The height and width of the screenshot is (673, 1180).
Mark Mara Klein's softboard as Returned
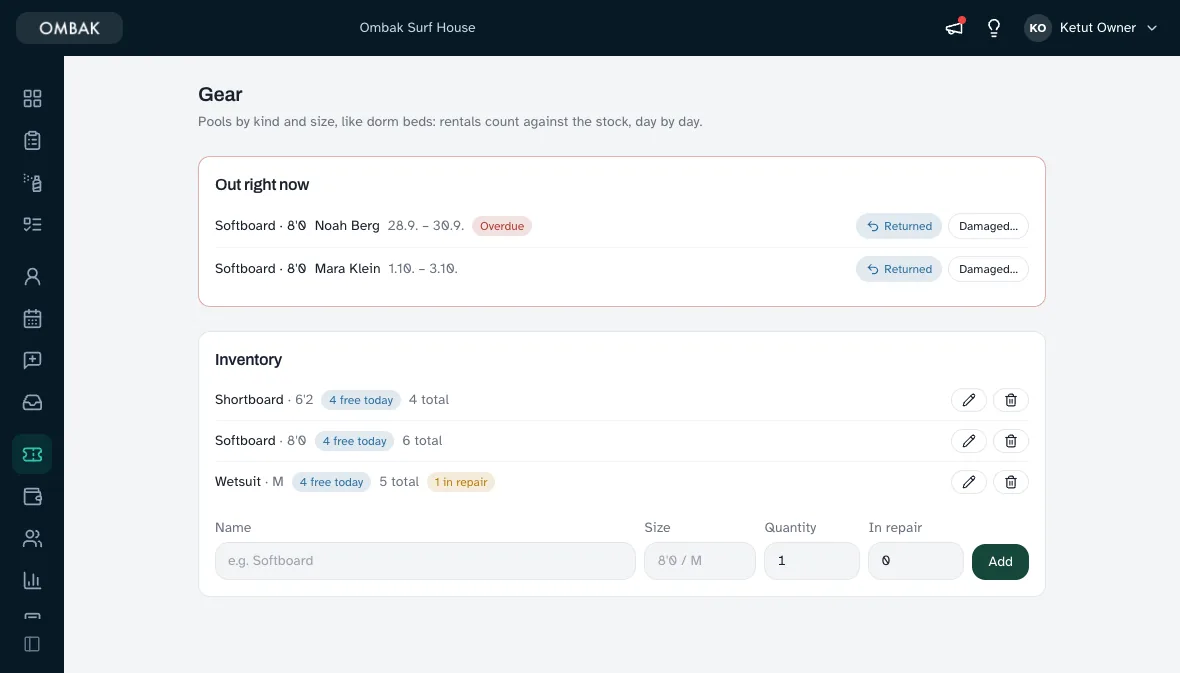899,269
